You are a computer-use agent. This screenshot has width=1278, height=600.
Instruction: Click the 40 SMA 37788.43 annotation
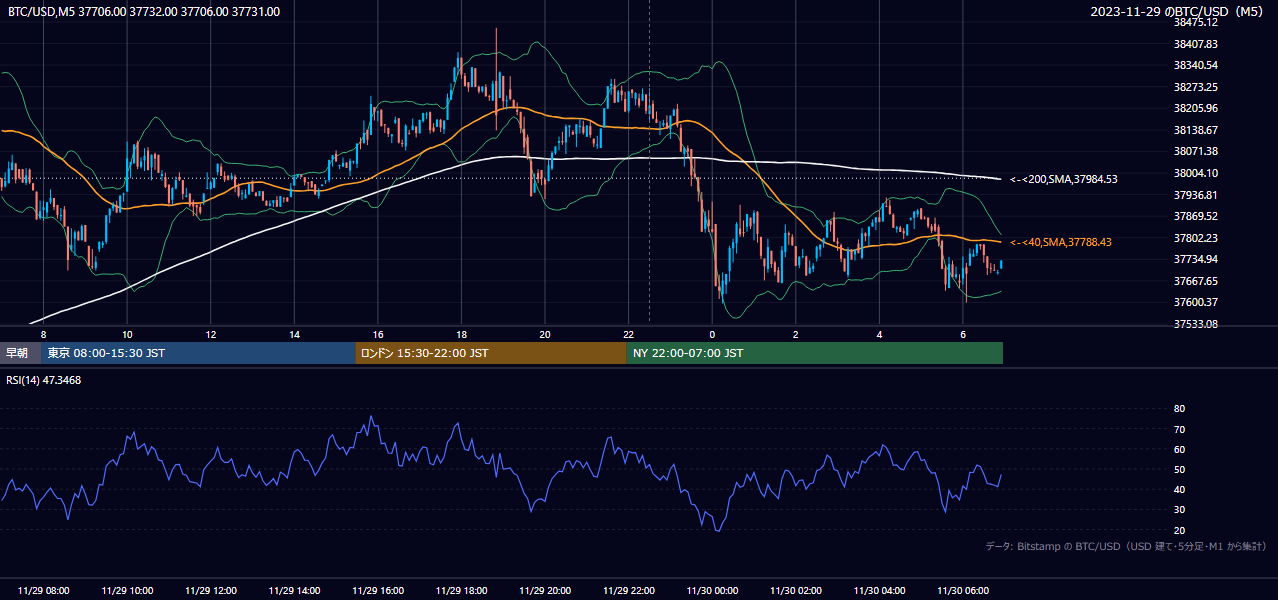(x=1061, y=242)
